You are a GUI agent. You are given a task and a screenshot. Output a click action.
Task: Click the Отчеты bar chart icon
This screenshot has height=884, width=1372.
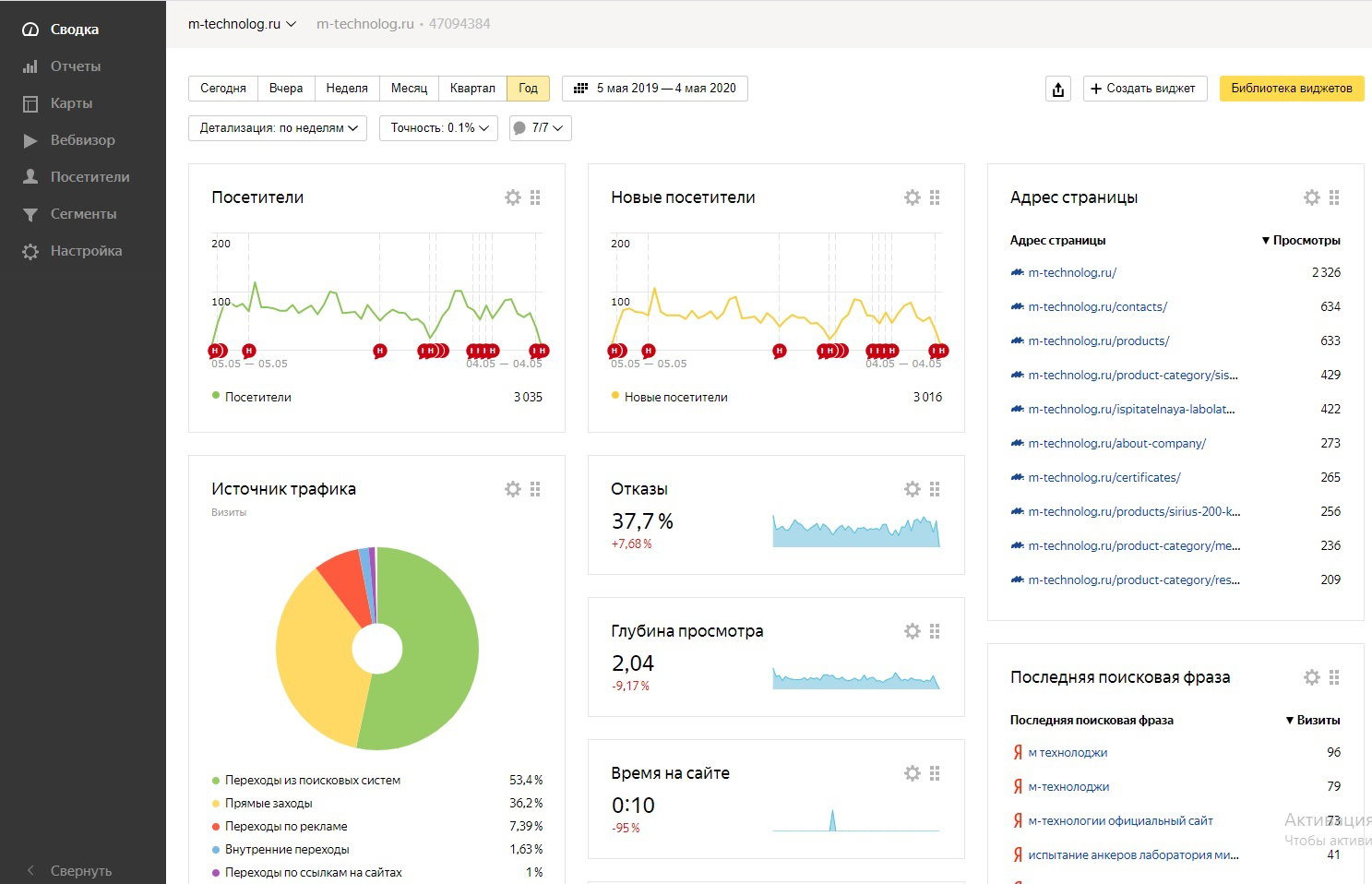click(30, 66)
